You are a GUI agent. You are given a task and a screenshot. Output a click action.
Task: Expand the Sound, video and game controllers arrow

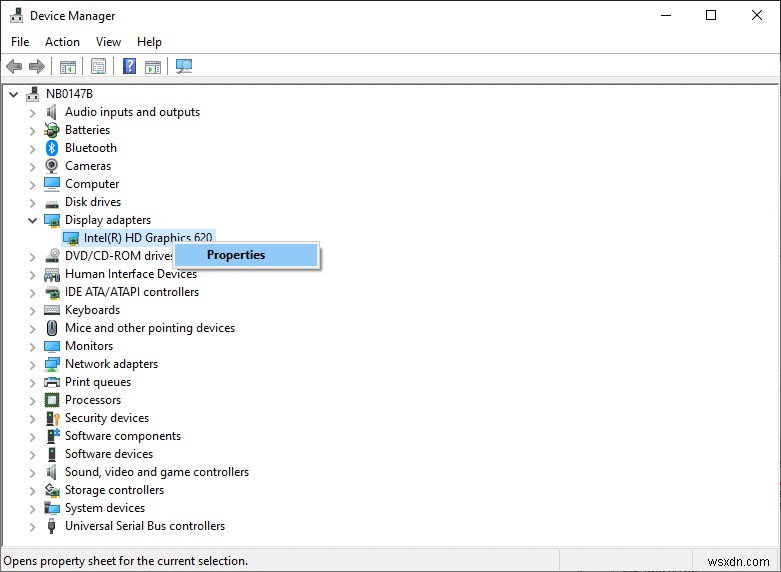(33, 472)
